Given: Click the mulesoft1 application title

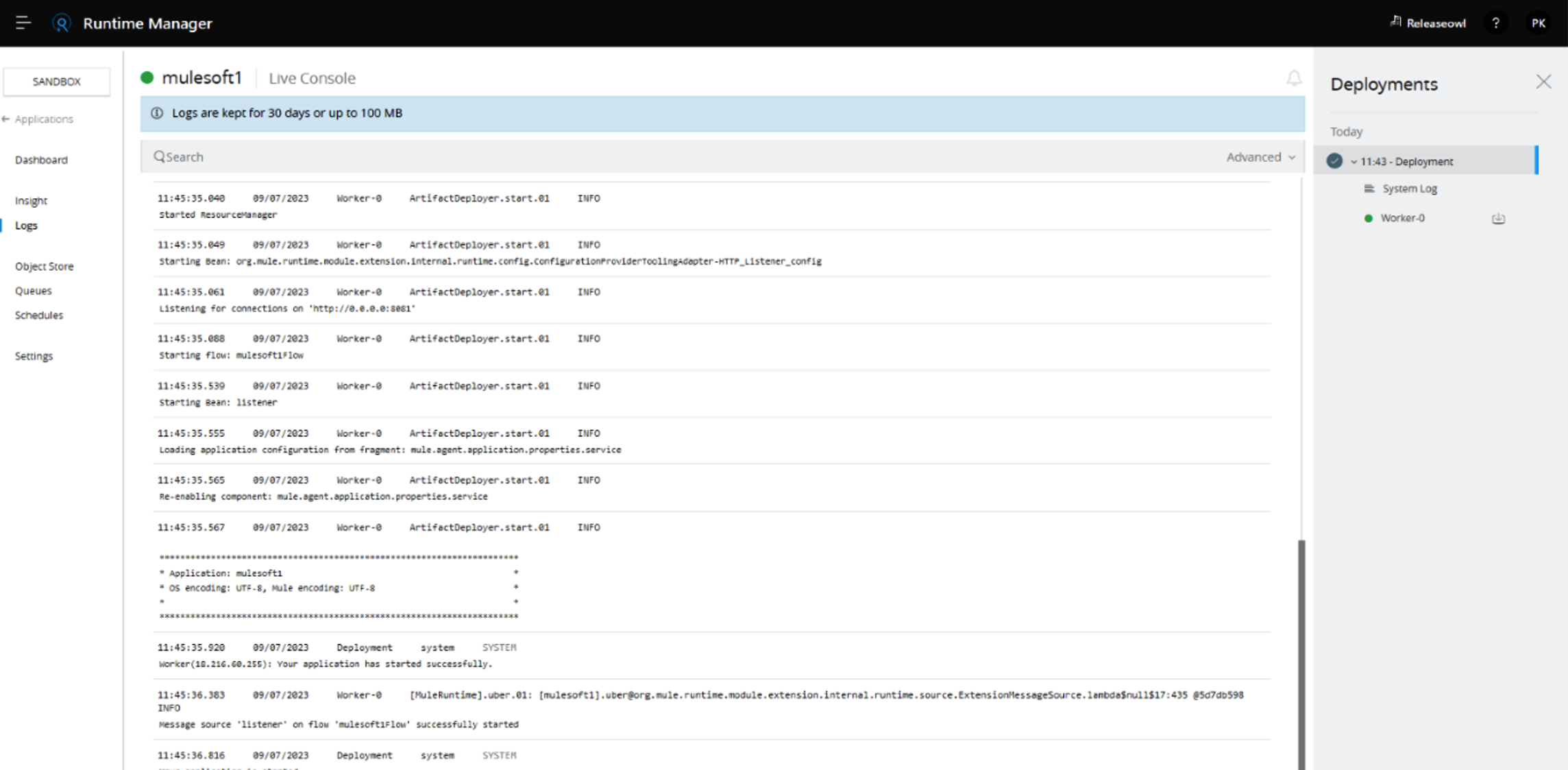Looking at the screenshot, I should click(201, 77).
